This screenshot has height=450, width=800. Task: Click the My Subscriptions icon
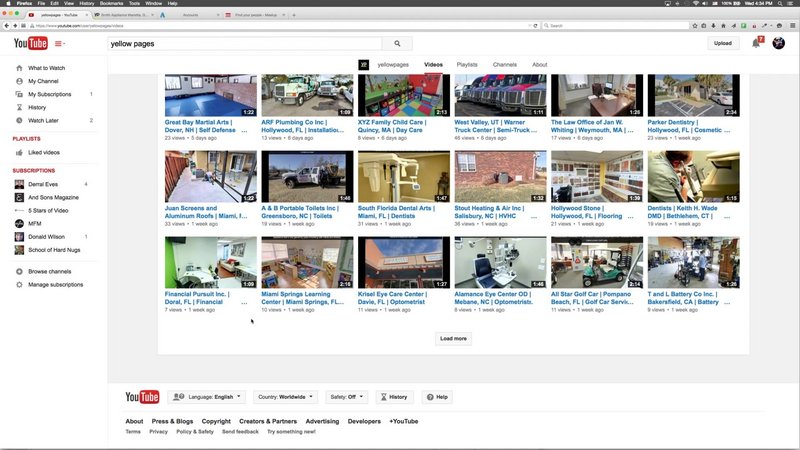[19, 94]
